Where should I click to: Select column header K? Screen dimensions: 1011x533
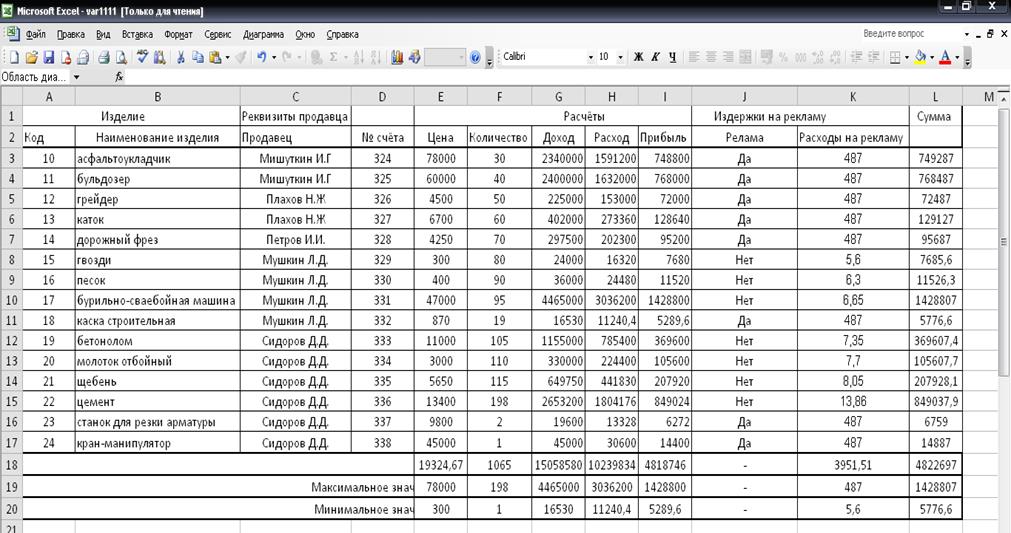click(x=853, y=97)
